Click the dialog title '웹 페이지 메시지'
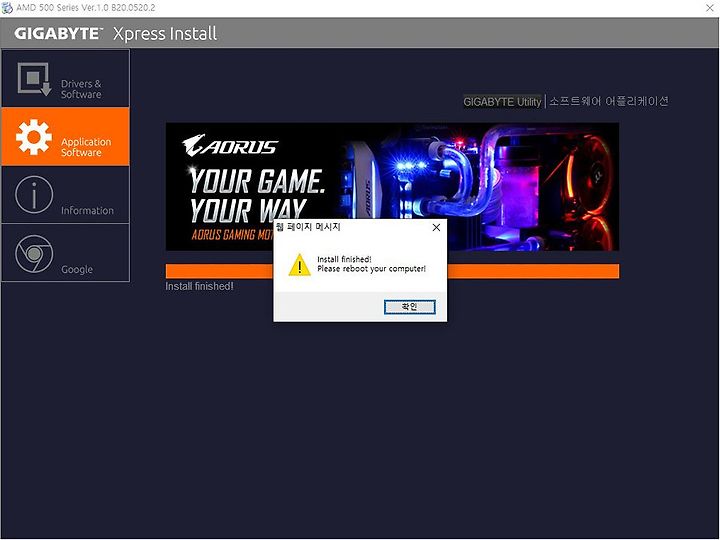Viewport: 720px width, 540px height. (x=308, y=226)
